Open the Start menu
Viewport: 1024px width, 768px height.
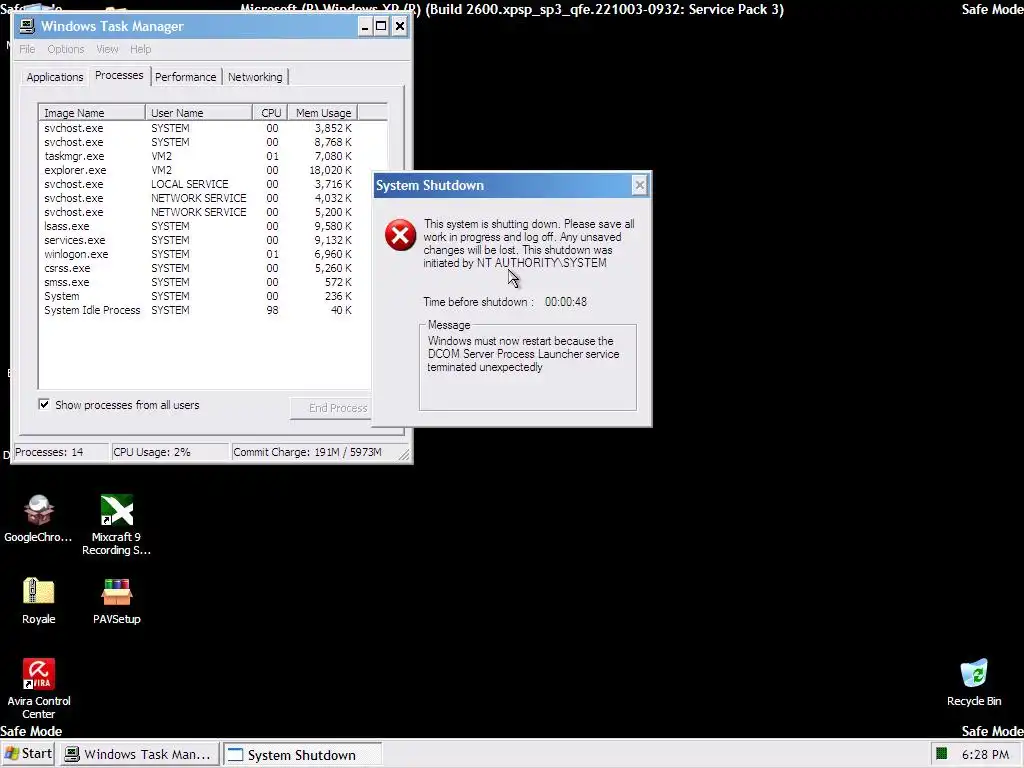click(x=28, y=754)
